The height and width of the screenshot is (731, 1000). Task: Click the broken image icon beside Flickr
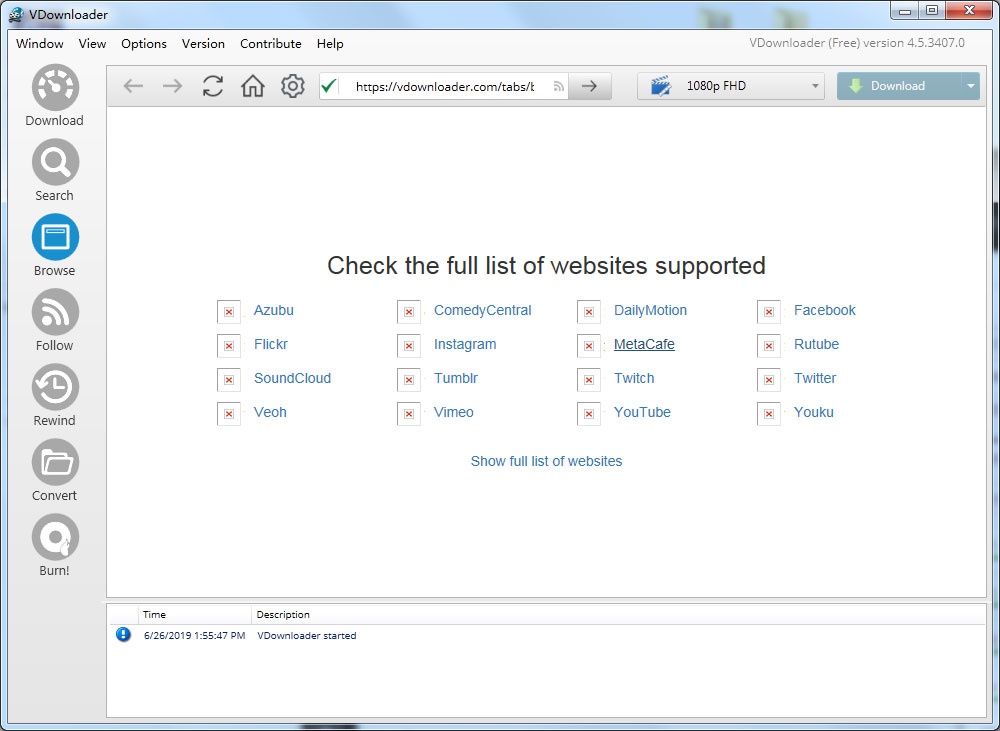229,346
